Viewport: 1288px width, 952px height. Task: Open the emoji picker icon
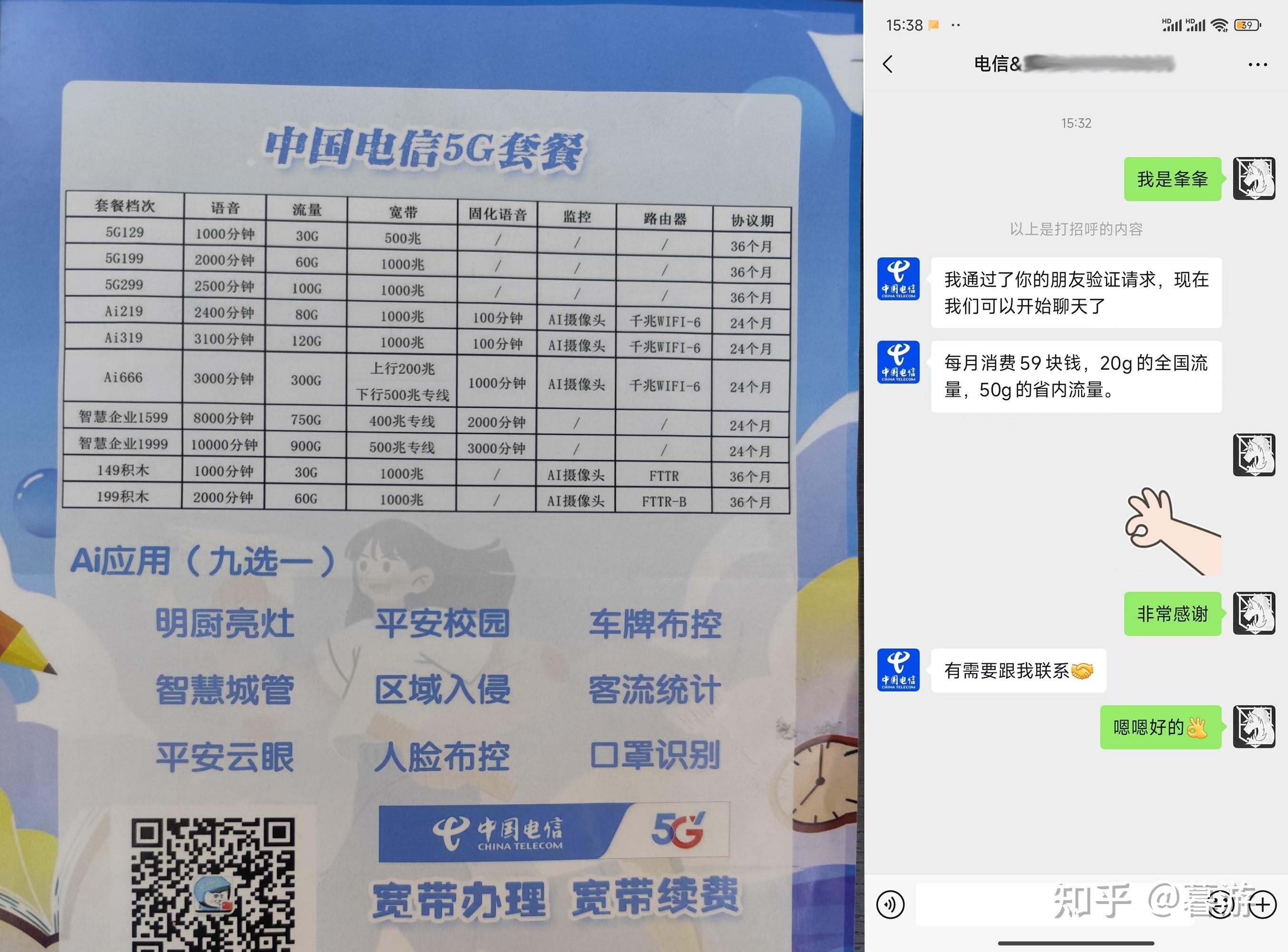tap(1220, 905)
